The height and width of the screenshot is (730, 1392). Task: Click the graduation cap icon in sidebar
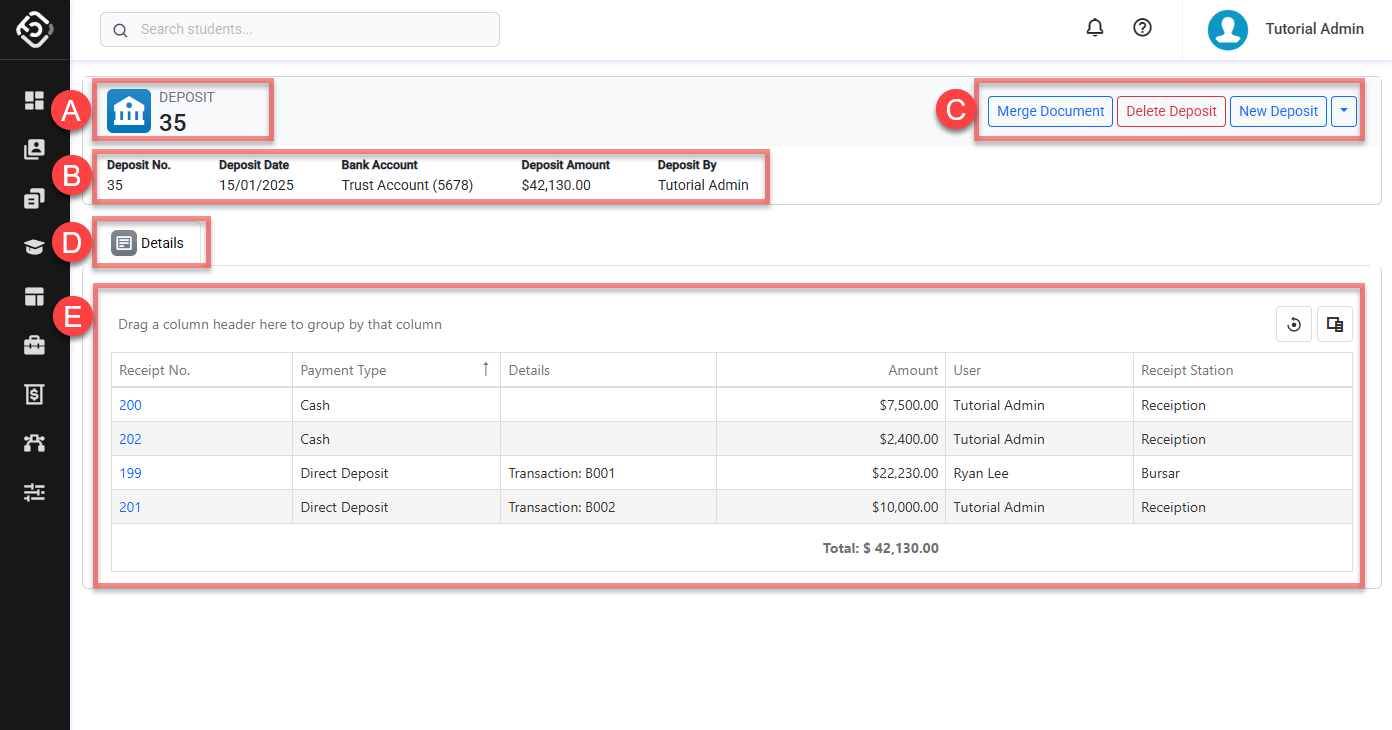coord(35,247)
